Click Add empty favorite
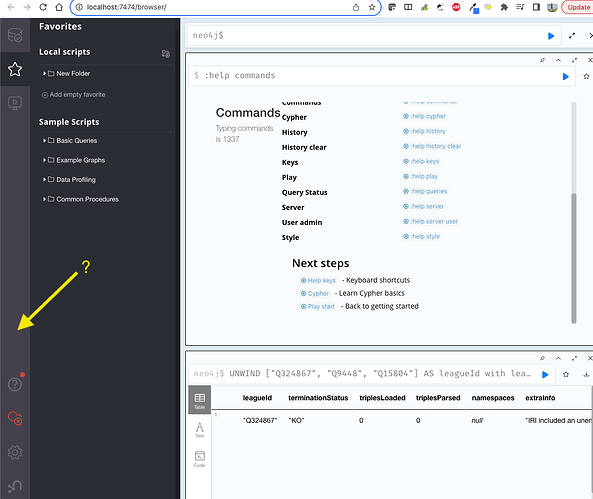The height and width of the screenshot is (499, 593). (73, 95)
